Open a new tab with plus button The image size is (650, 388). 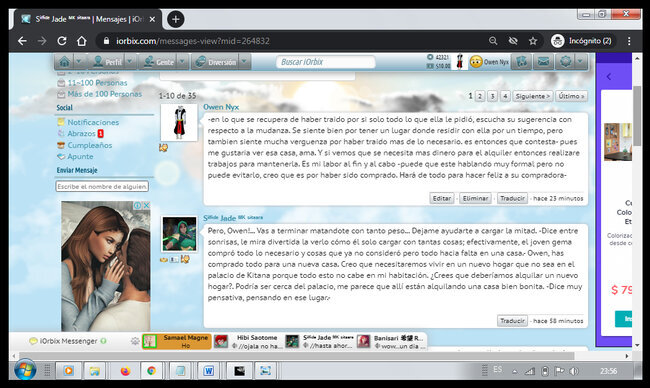(175, 19)
